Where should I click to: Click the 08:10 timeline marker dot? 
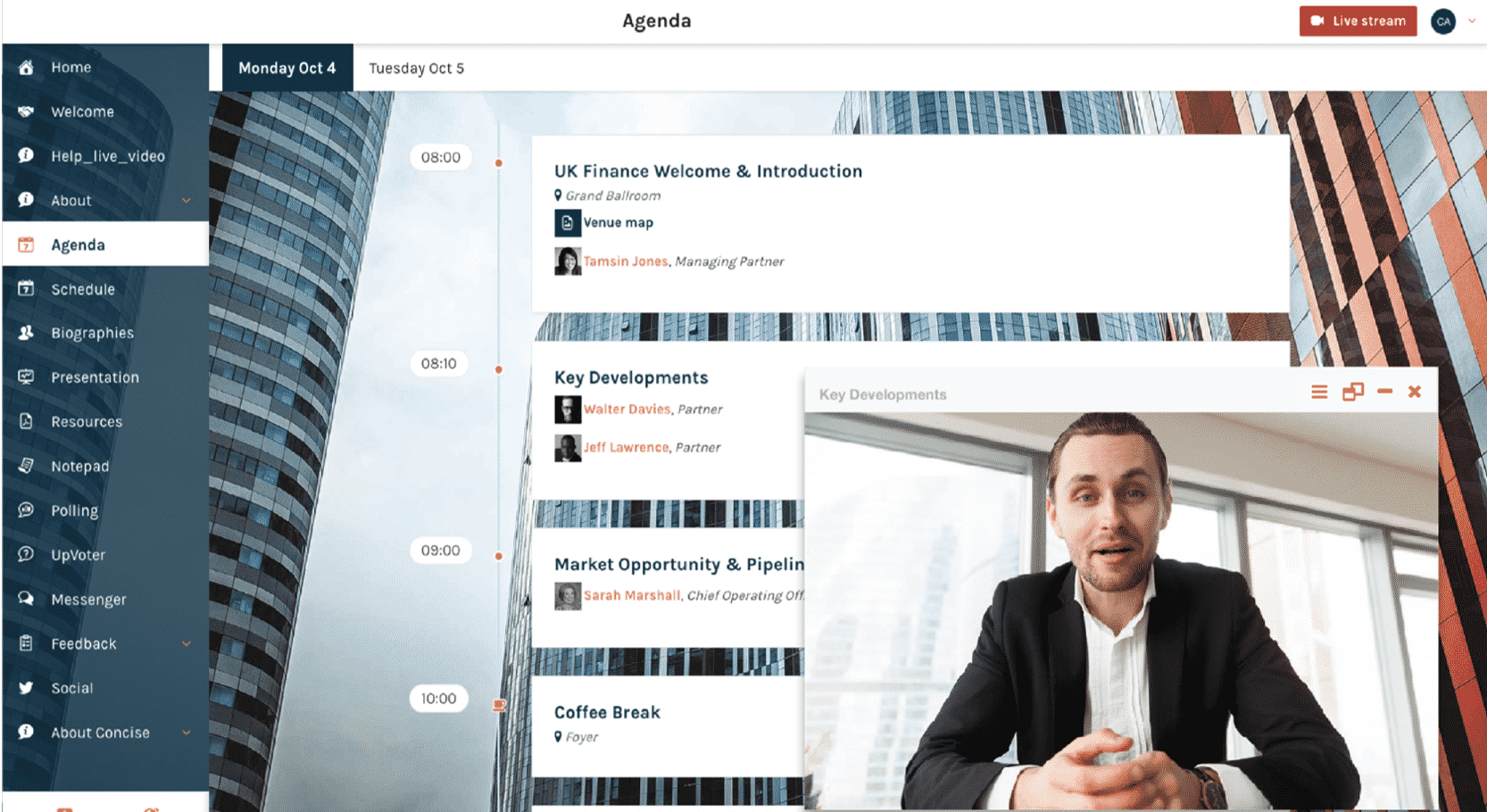click(499, 369)
